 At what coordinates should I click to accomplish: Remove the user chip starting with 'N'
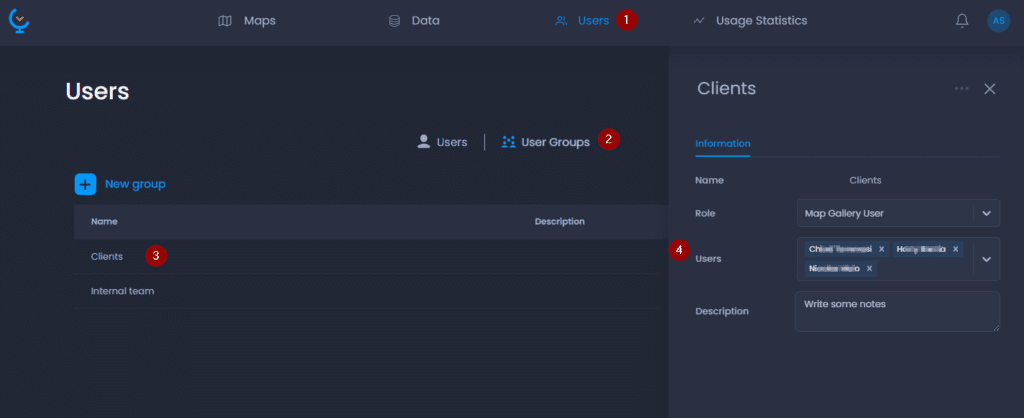(869, 268)
